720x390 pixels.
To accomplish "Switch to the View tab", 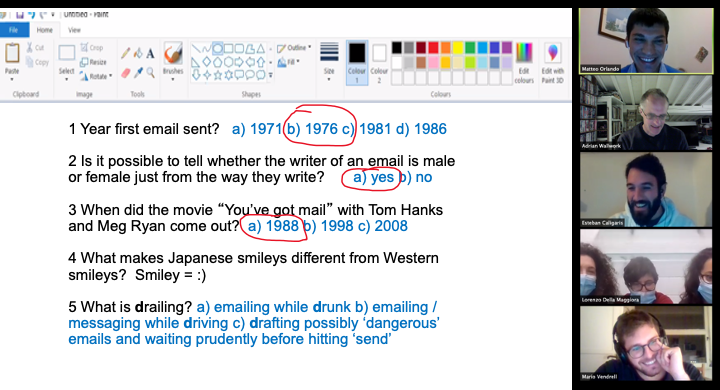I will [x=74, y=30].
